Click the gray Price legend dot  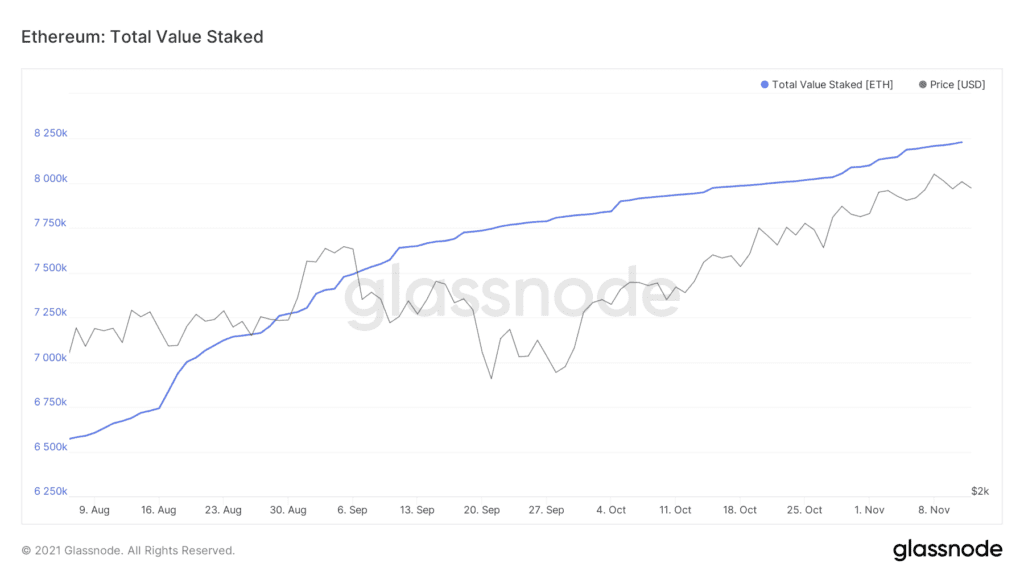click(x=922, y=85)
